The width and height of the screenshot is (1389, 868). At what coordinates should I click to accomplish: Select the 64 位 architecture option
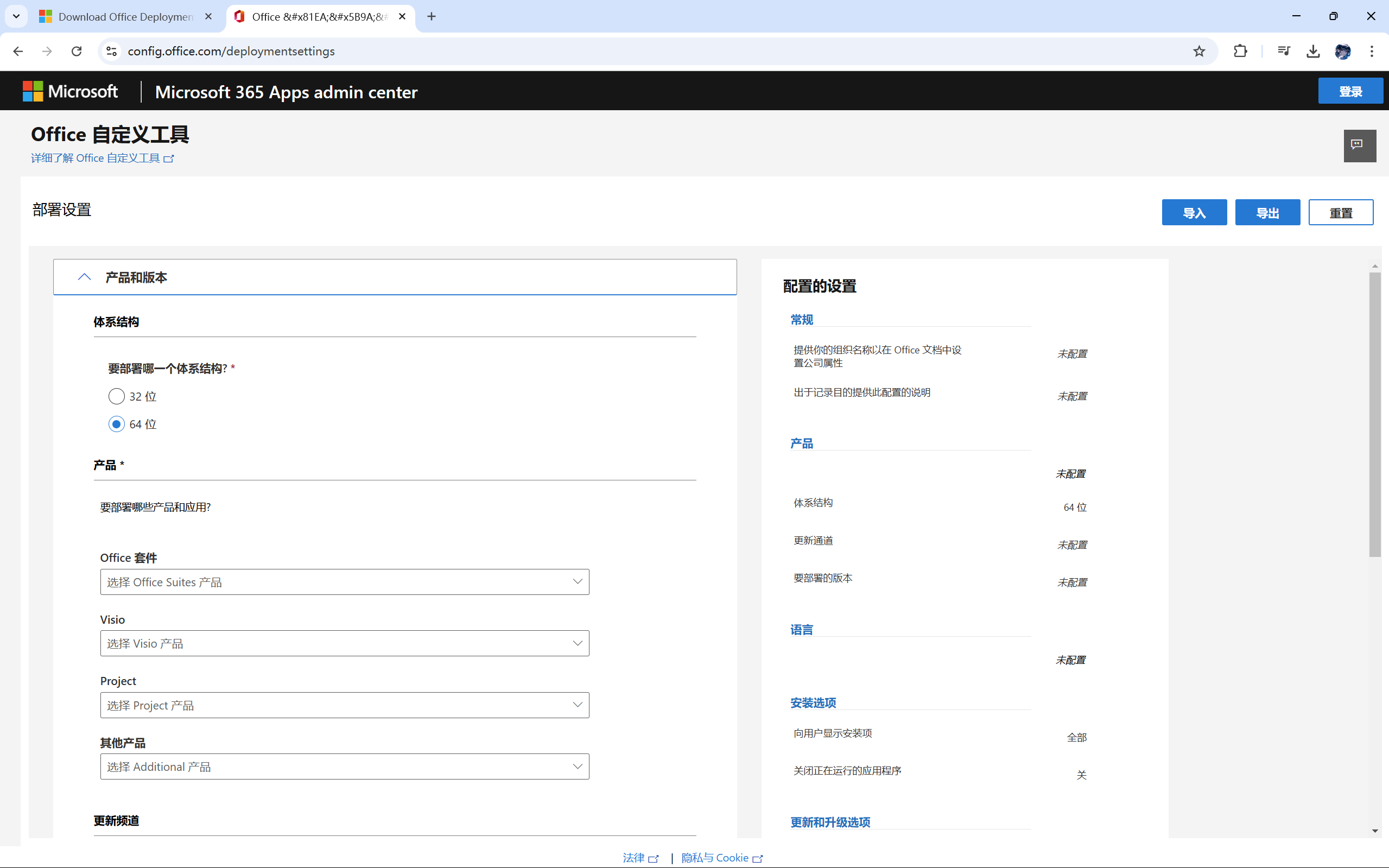[x=117, y=425]
